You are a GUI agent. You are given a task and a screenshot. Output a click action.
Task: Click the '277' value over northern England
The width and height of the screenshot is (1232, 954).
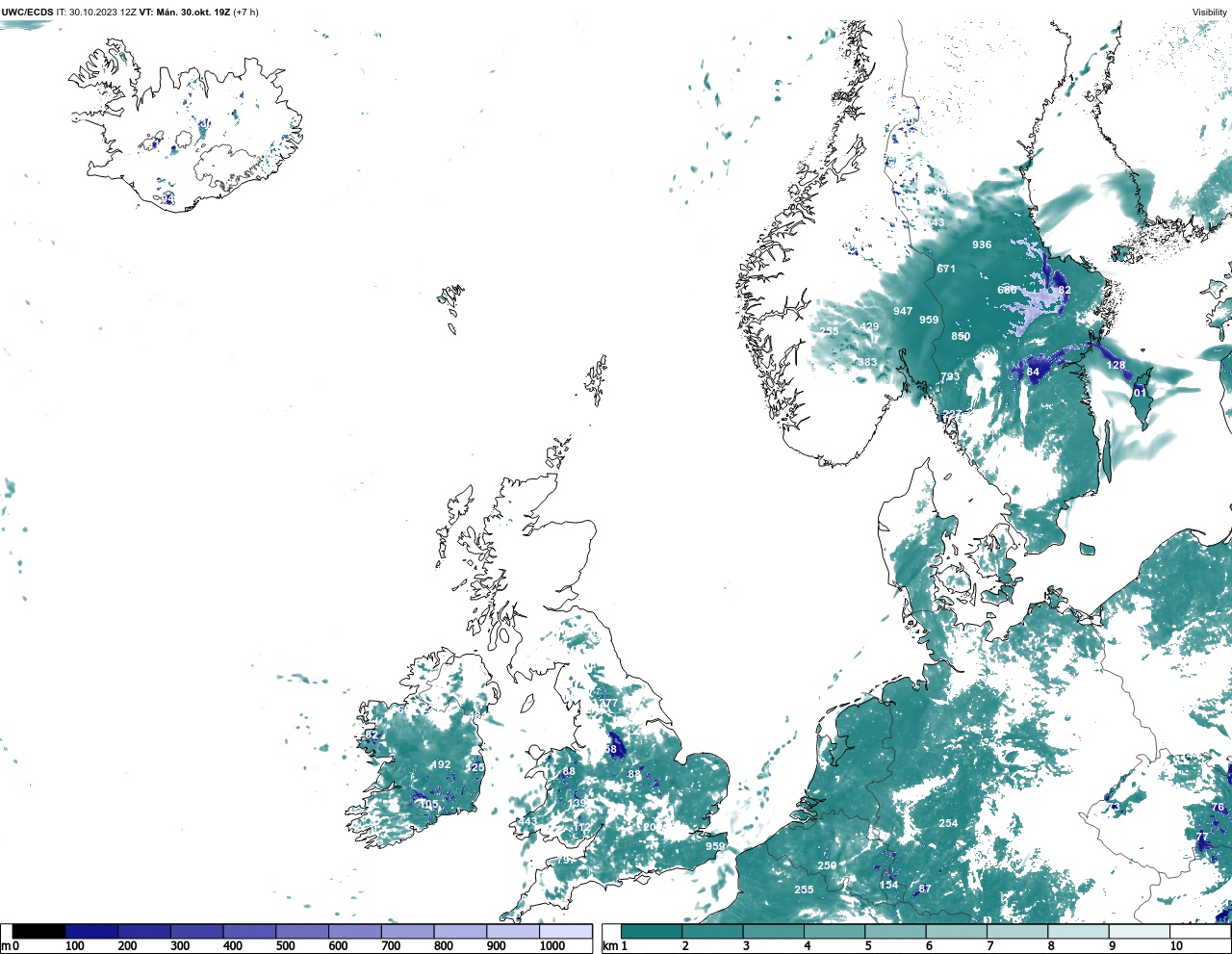pyautogui.click(x=607, y=704)
